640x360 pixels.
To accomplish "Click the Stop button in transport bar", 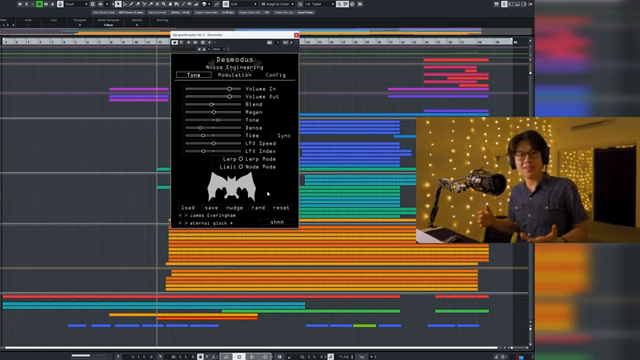I will point(239,357).
